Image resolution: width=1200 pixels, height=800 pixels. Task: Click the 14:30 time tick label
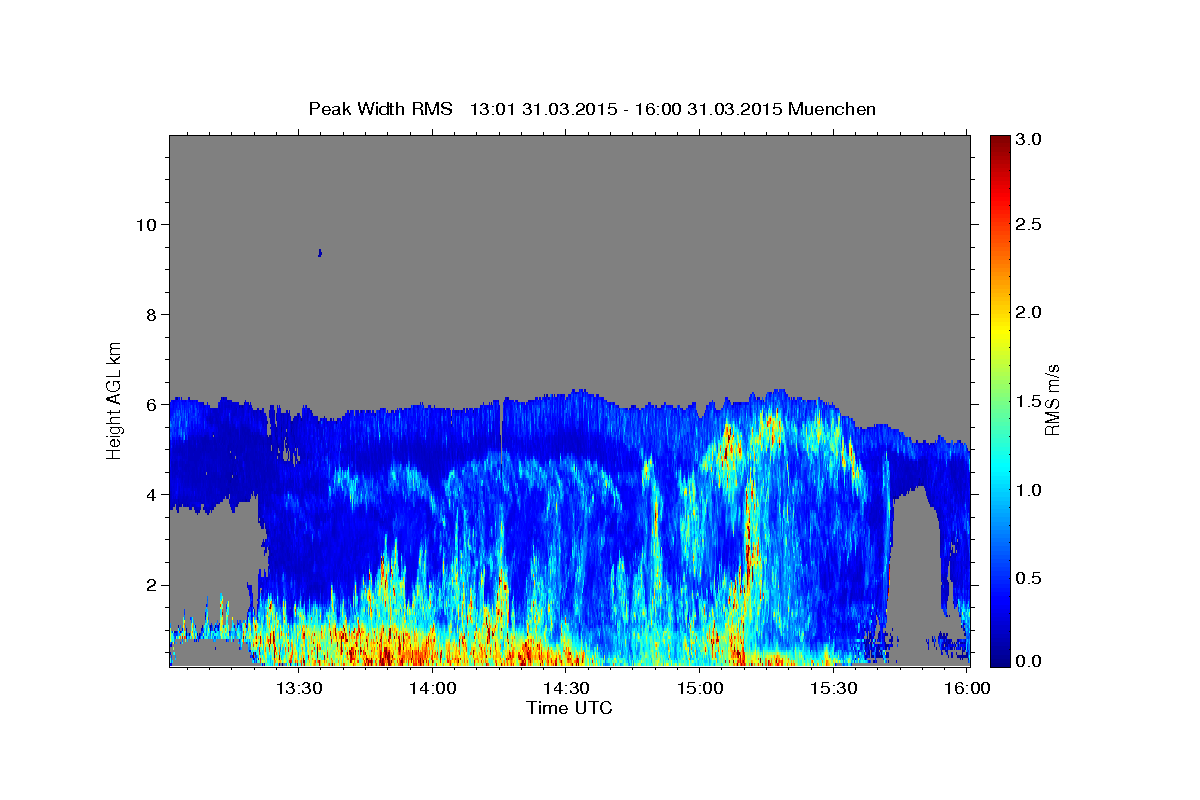click(566, 688)
